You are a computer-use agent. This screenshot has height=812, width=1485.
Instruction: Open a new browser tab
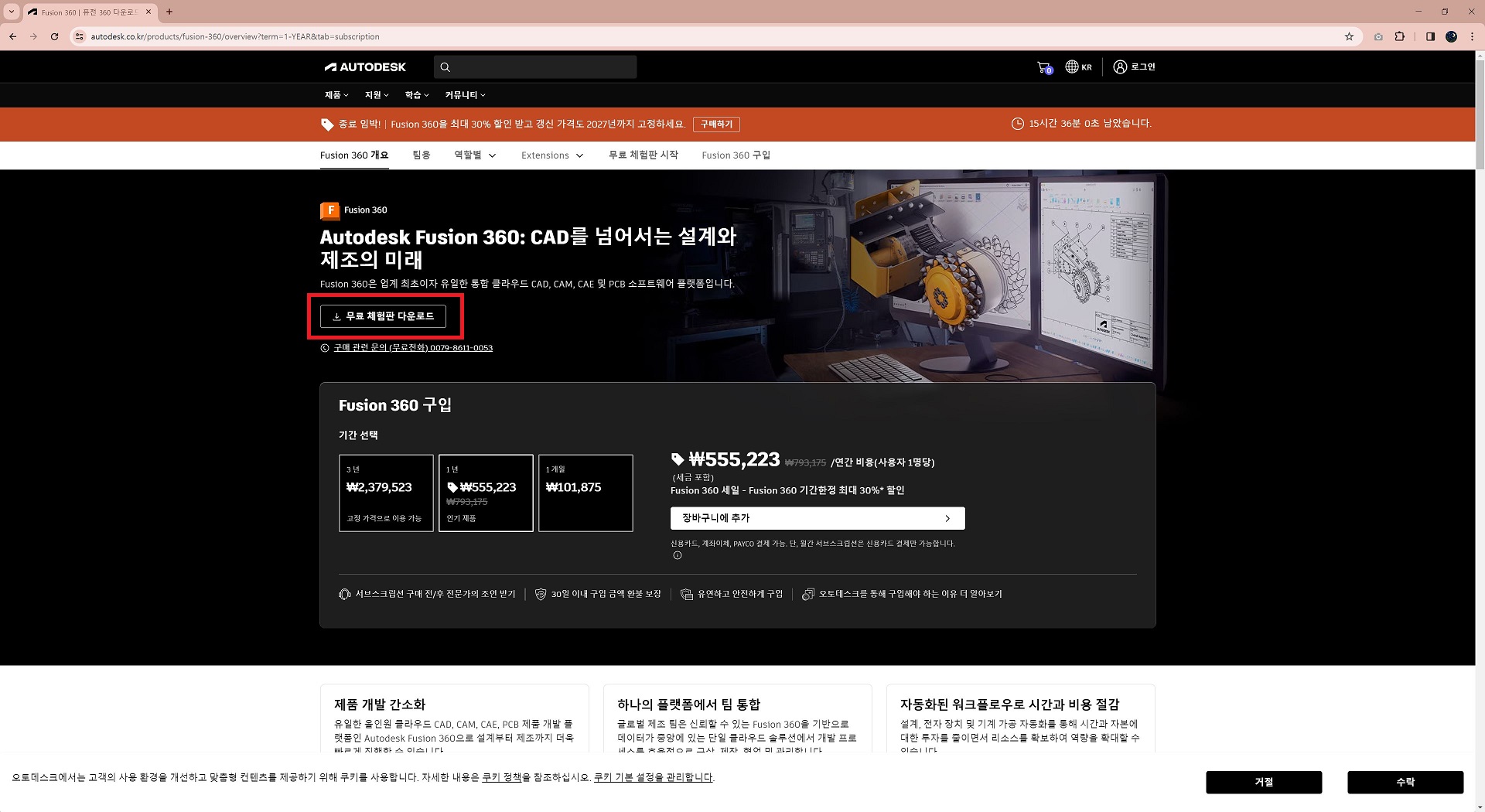coord(169,12)
